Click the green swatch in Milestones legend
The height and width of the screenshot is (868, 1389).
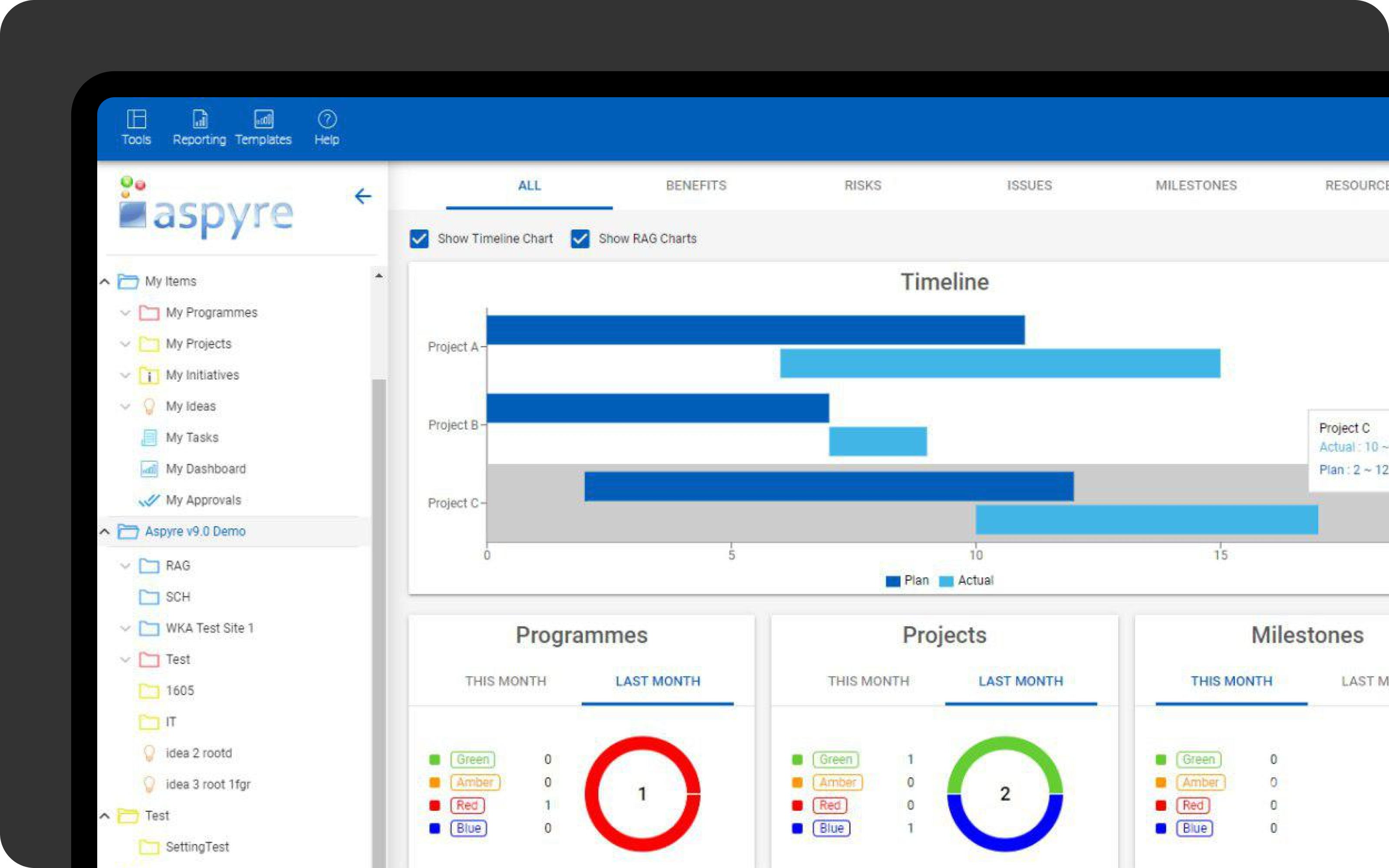pyautogui.click(x=1161, y=759)
